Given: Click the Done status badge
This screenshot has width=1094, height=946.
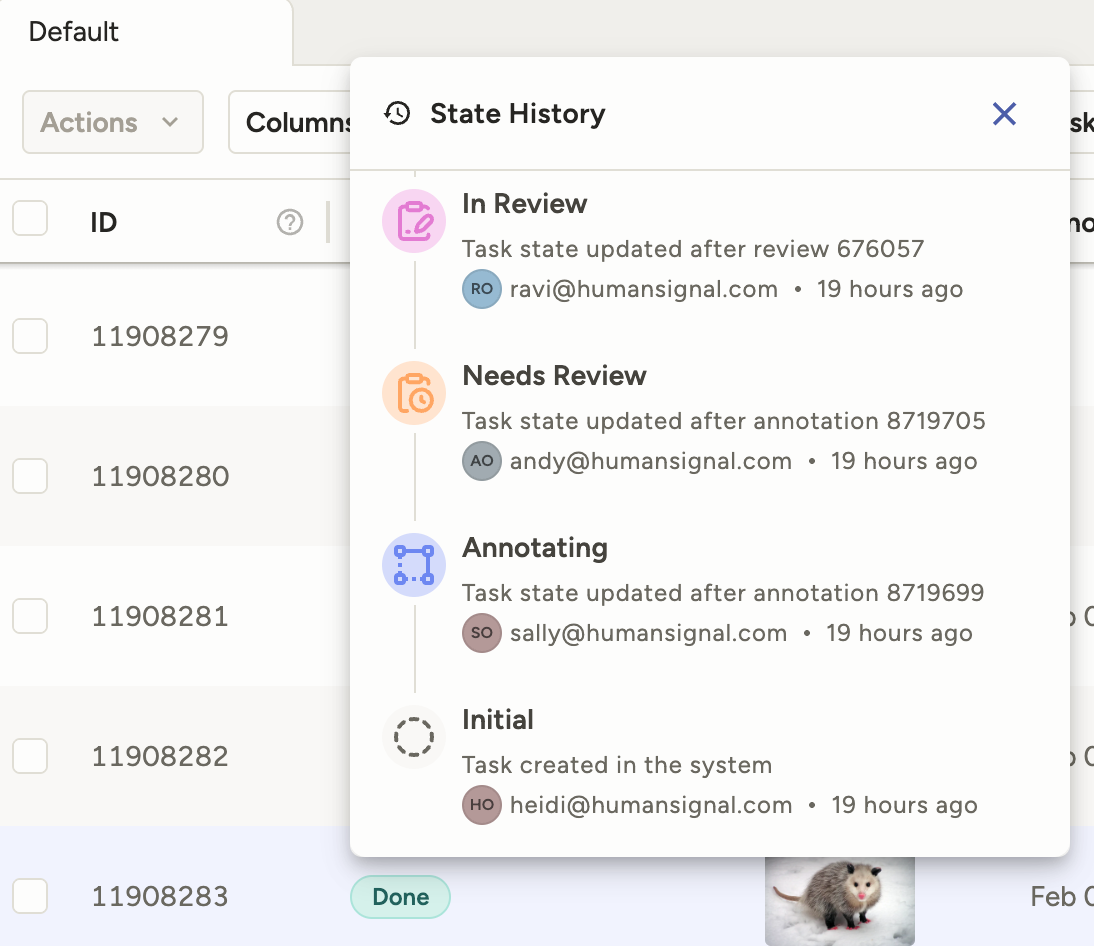Looking at the screenshot, I should (x=400, y=897).
